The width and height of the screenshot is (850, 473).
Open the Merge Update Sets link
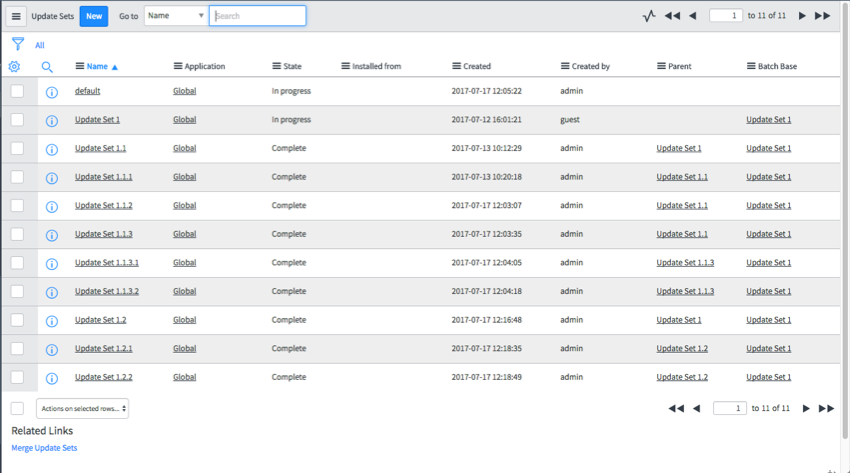pos(44,448)
